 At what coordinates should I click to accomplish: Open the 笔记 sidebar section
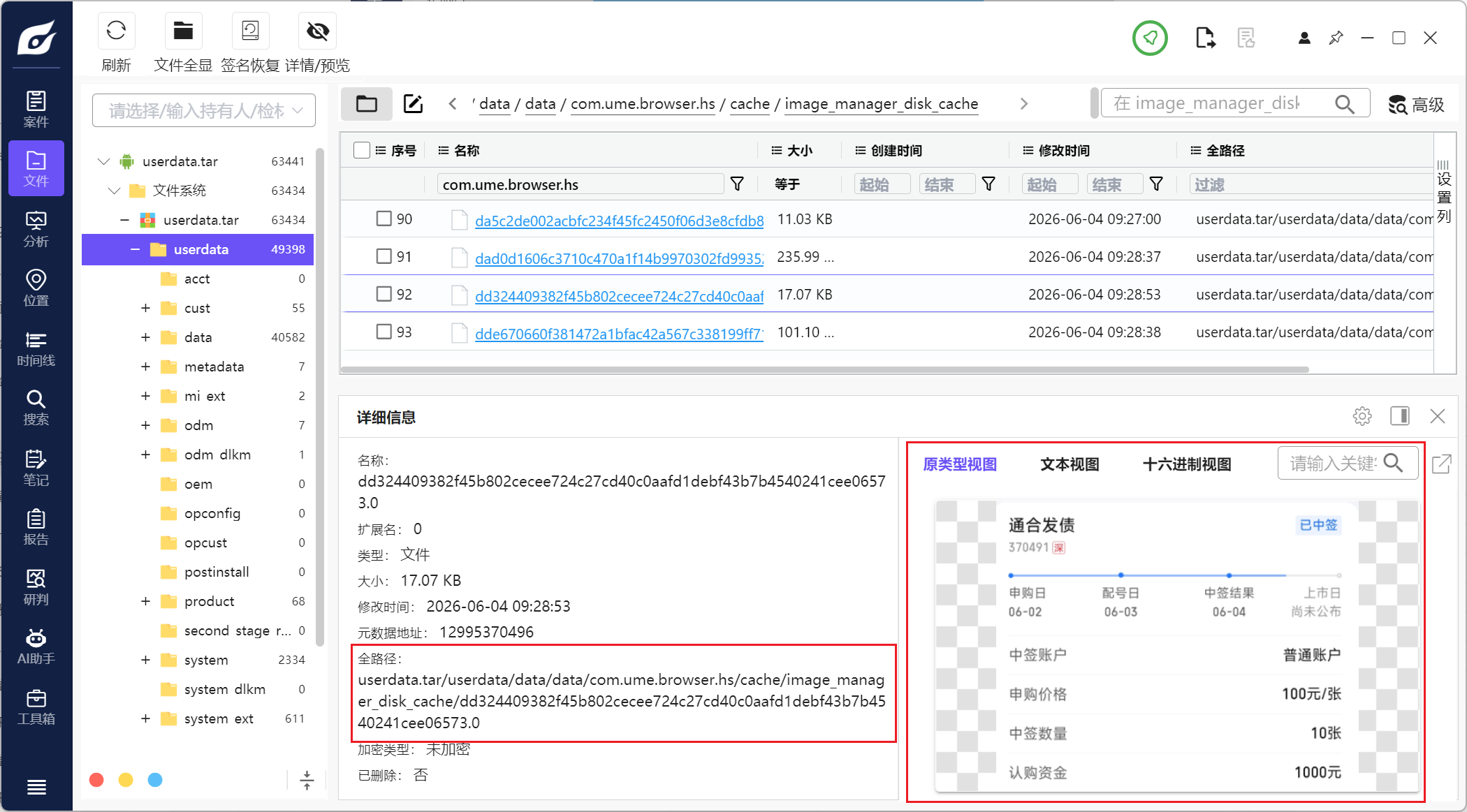tap(36, 468)
